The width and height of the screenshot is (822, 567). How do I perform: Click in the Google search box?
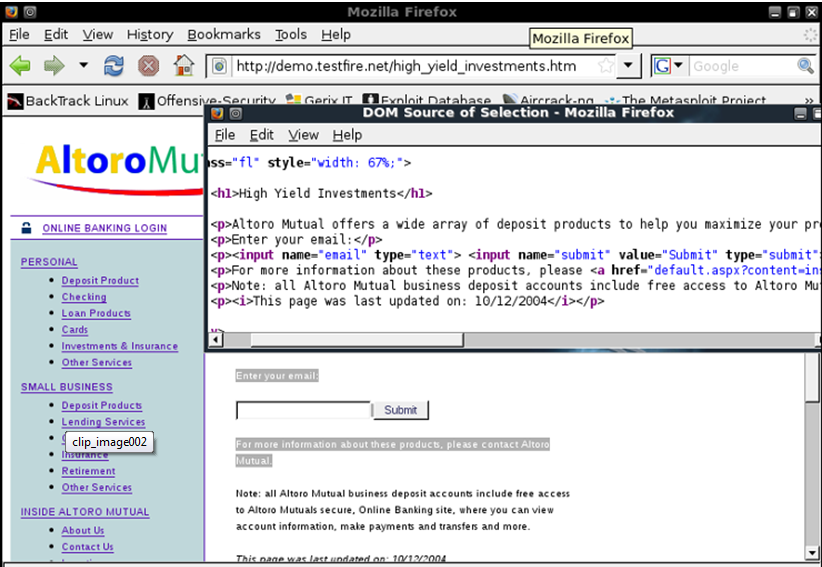tap(741, 66)
